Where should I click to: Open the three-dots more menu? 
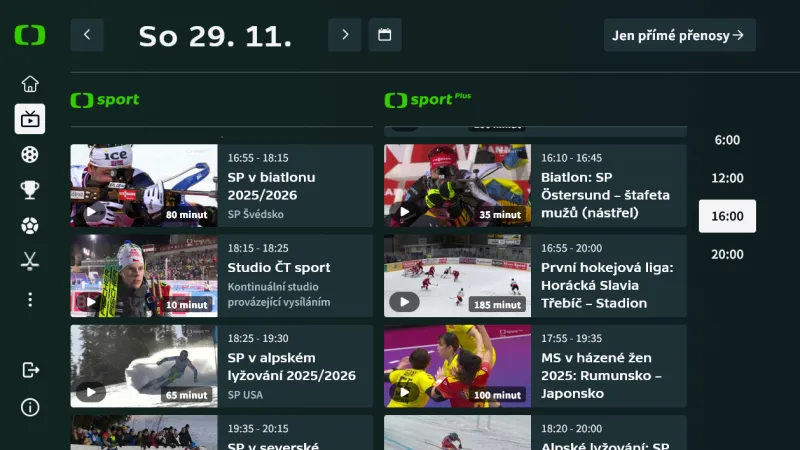tap(30, 299)
